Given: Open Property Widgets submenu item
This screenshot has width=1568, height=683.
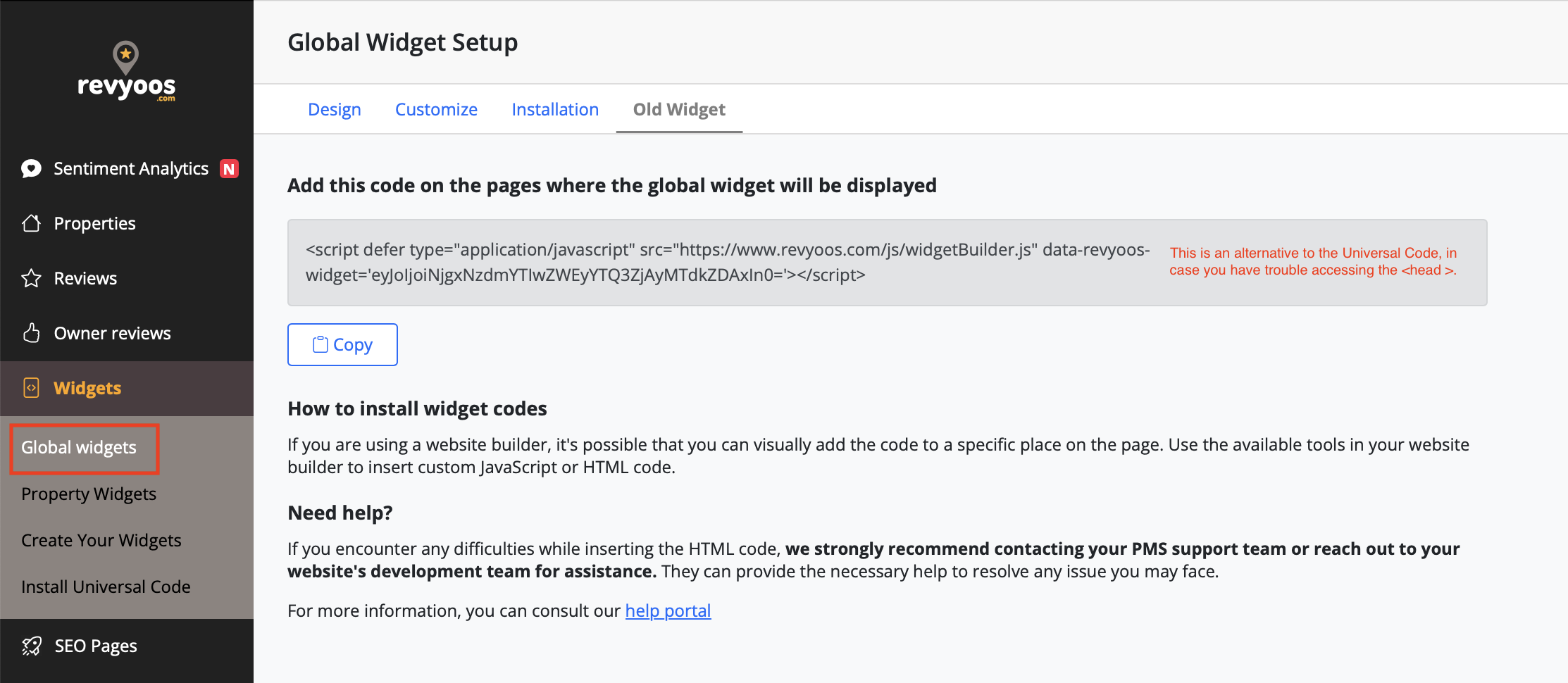Looking at the screenshot, I should [x=89, y=494].
